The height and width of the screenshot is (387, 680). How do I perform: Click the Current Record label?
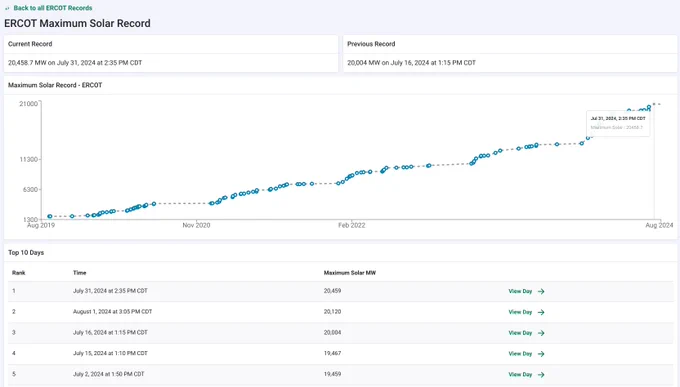point(30,44)
